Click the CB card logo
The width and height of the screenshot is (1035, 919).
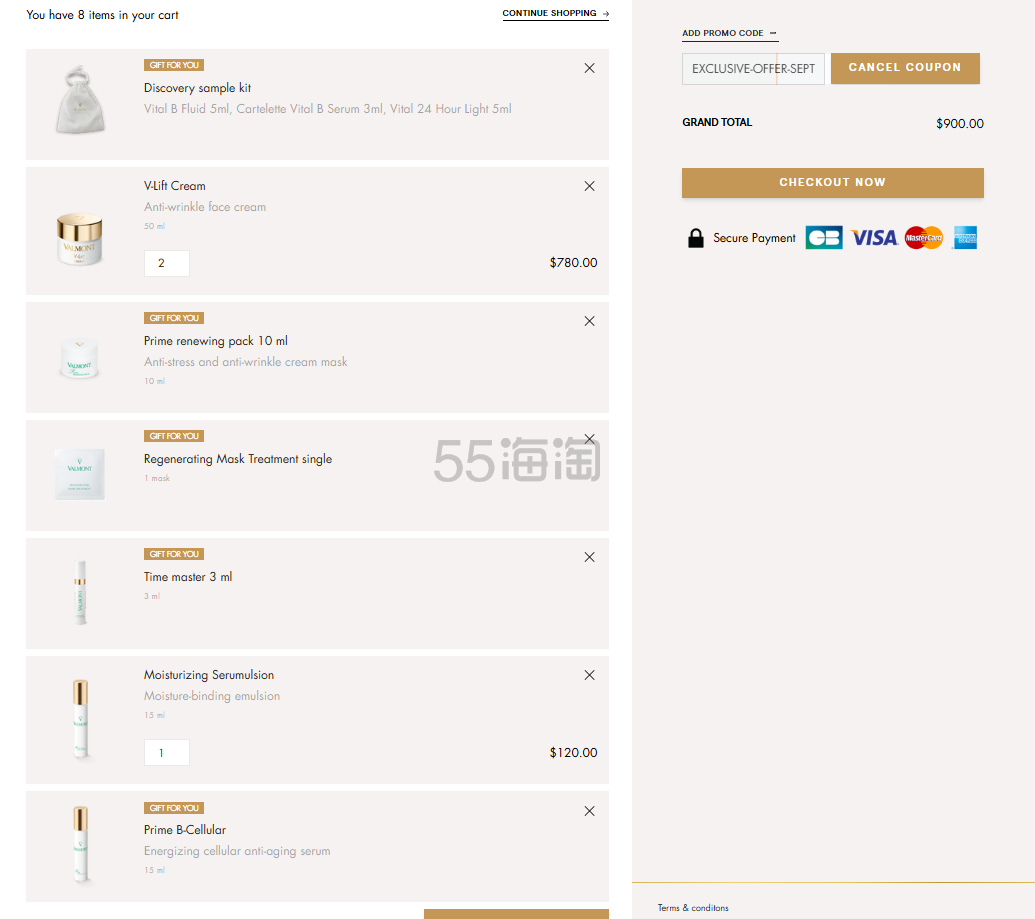(x=824, y=238)
